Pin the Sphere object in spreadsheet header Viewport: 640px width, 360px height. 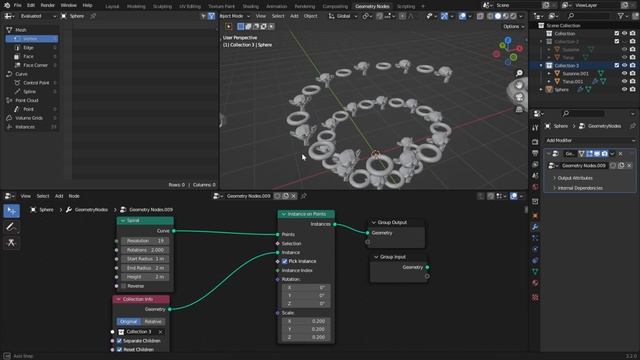click(x=93, y=16)
